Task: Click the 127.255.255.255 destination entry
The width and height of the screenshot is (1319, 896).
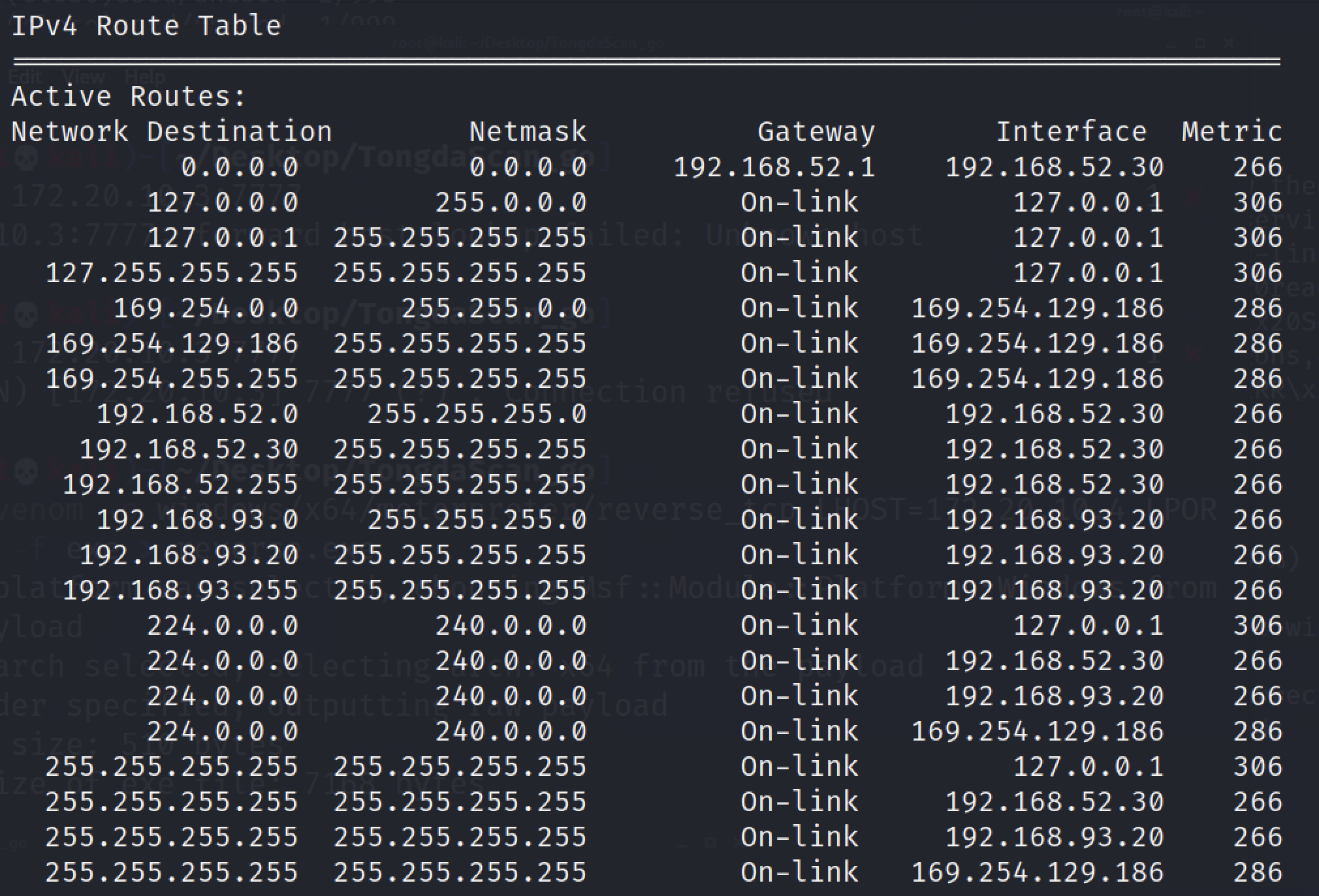Action: (172, 273)
